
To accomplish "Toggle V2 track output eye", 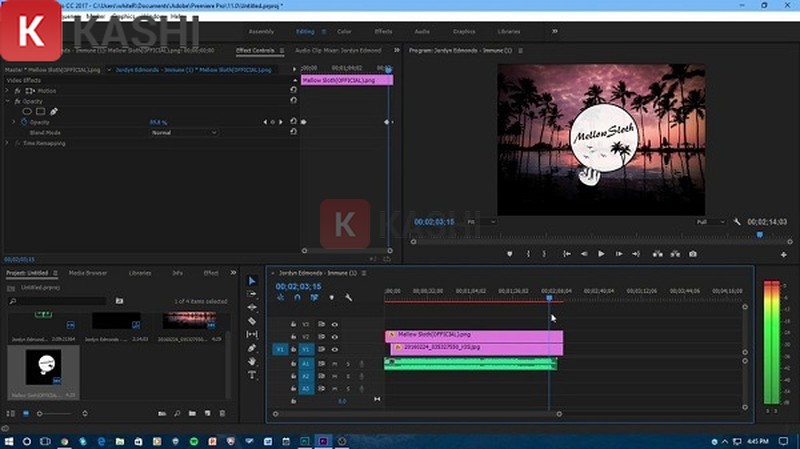I will pyautogui.click(x=335, y=337).
